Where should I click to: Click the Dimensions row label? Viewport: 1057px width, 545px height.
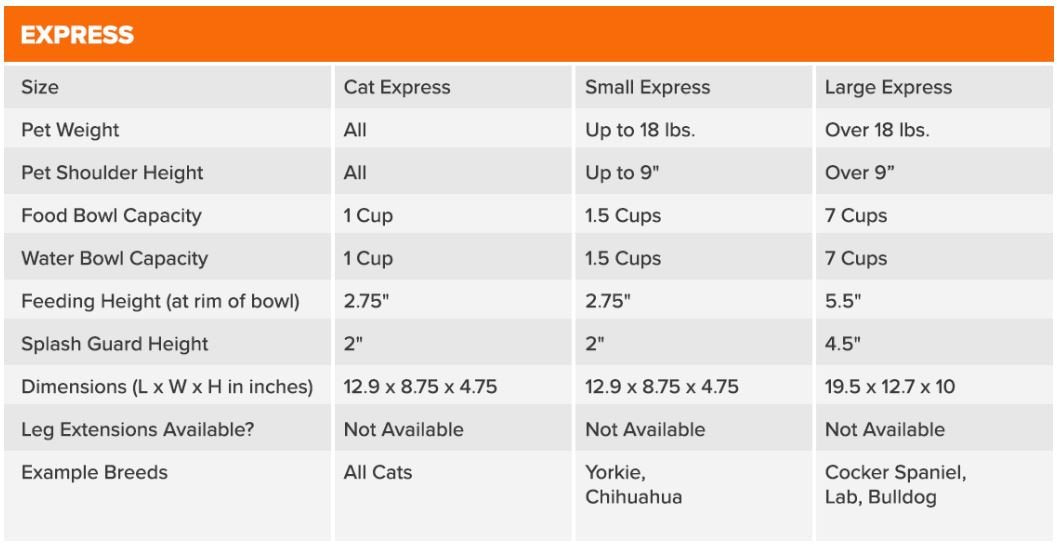tap(167, 387)
